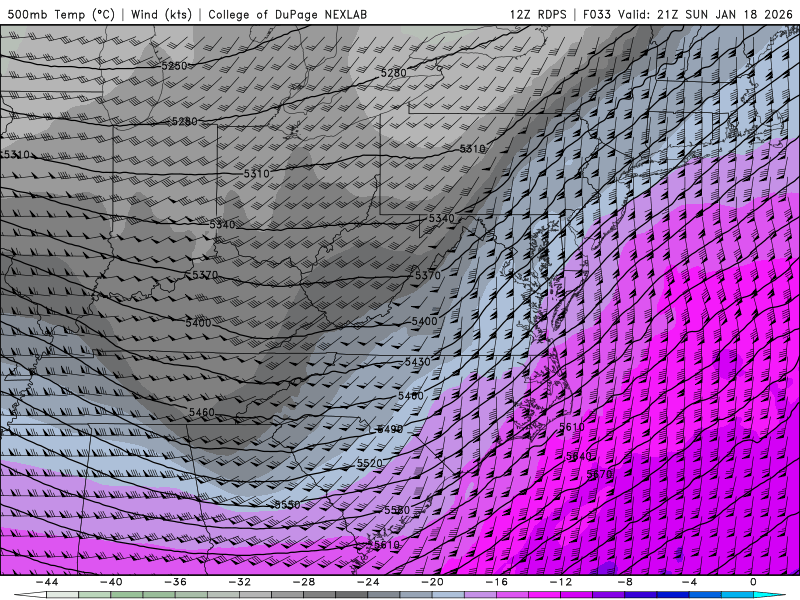Image resolution: width=800 pixels, height=600 pixels.
Task: Click the -32 colorbar tick label
Action: [x=240, y=582]
